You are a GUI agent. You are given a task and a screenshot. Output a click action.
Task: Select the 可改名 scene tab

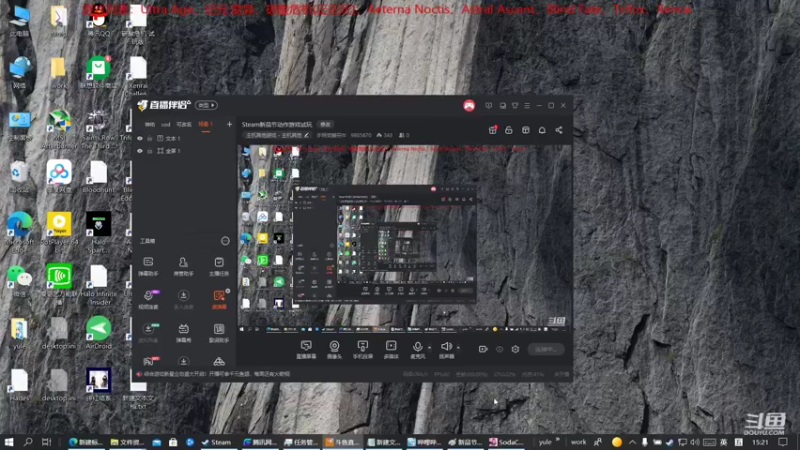(x=184, y=124)
